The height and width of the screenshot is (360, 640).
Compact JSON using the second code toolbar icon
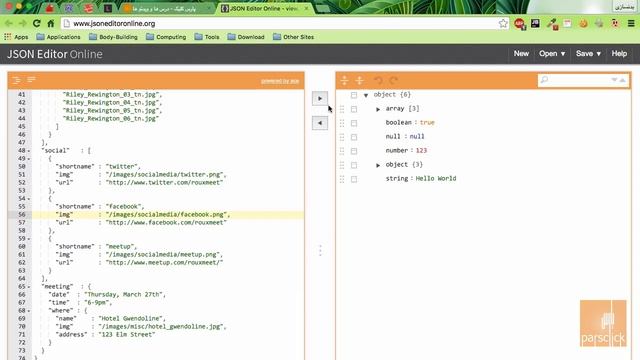point(31,80)
